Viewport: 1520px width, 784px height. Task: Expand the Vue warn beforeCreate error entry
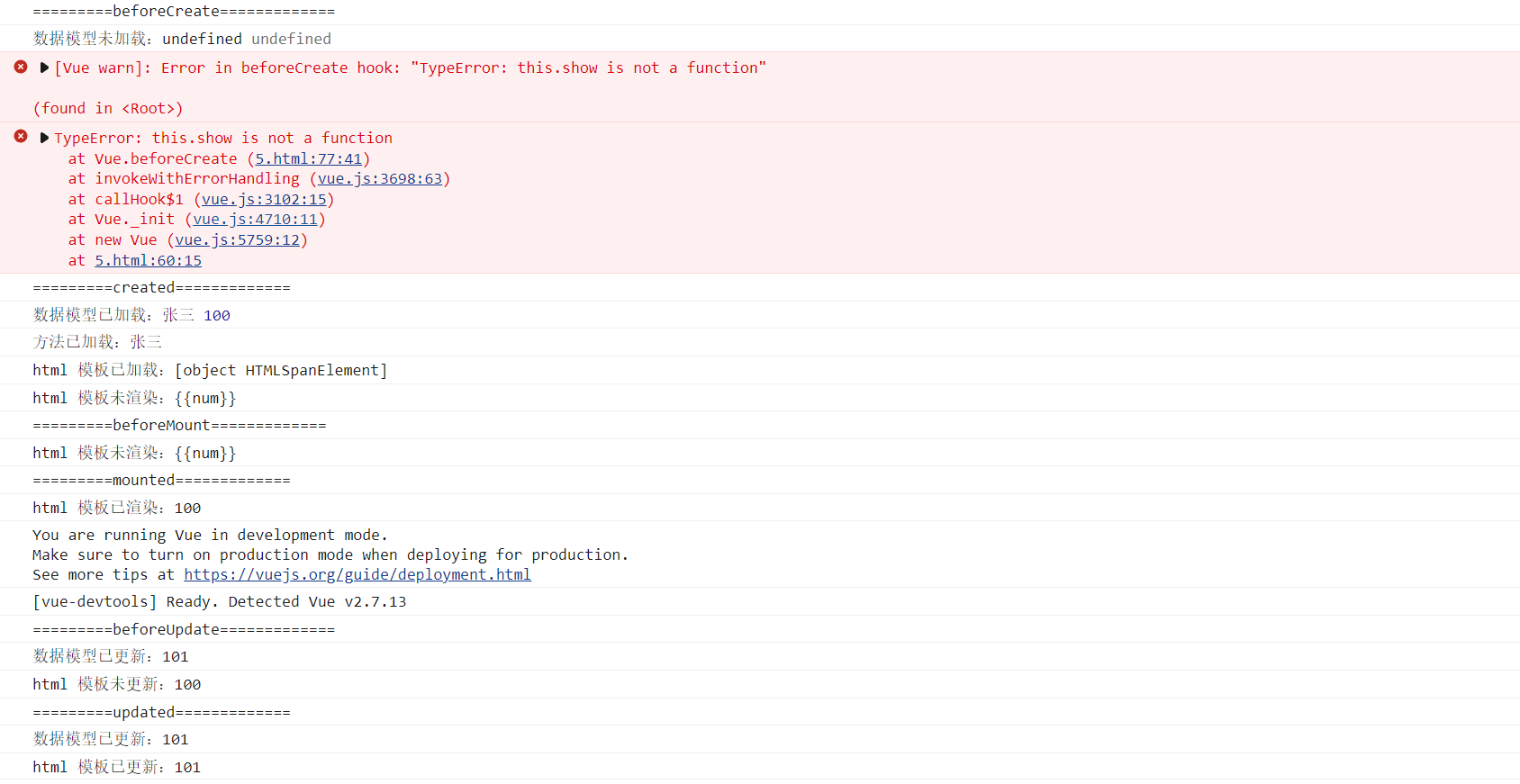point(44,68)
